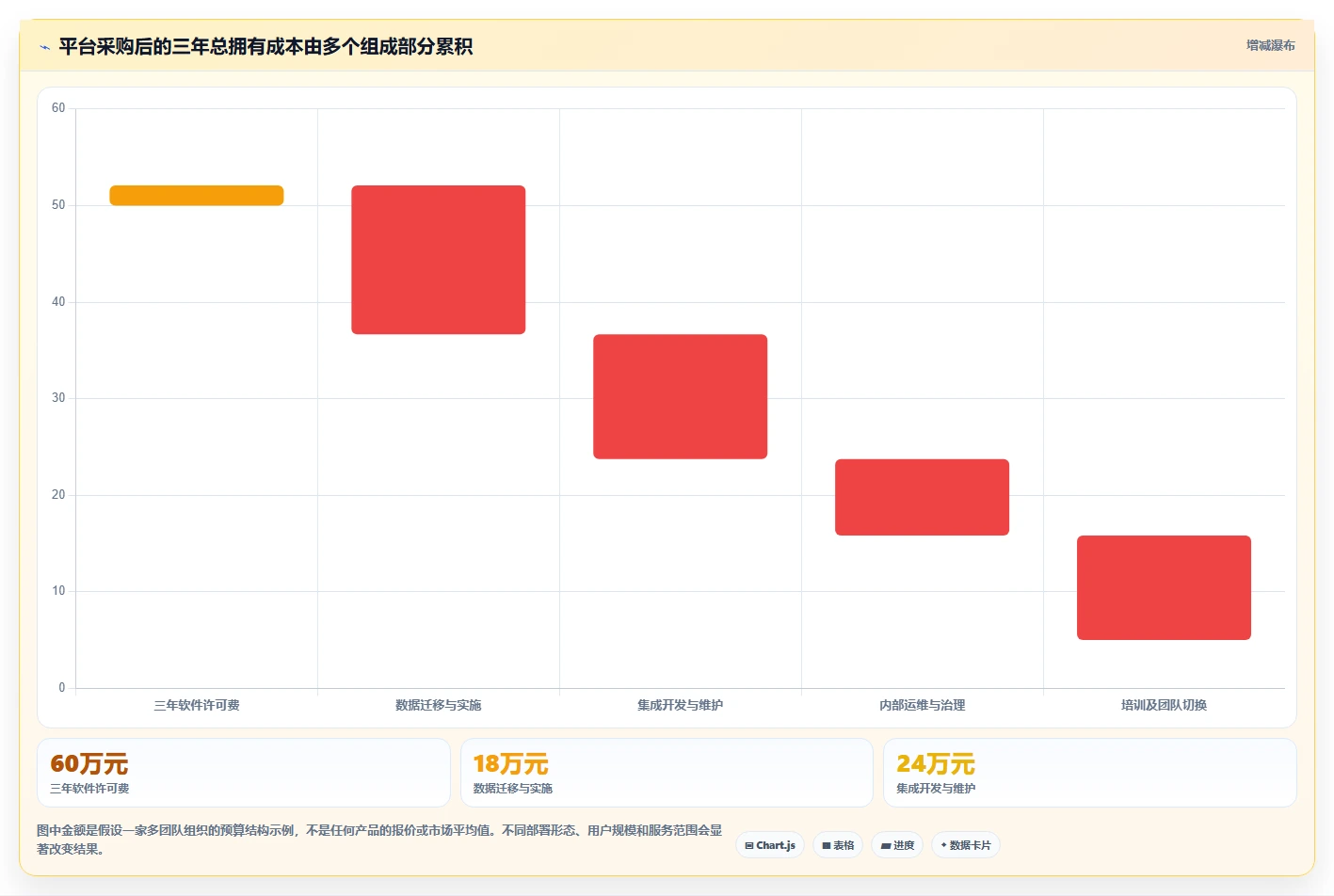Click the y-axis value 40
1334x896 pixels.
(58, 302)
